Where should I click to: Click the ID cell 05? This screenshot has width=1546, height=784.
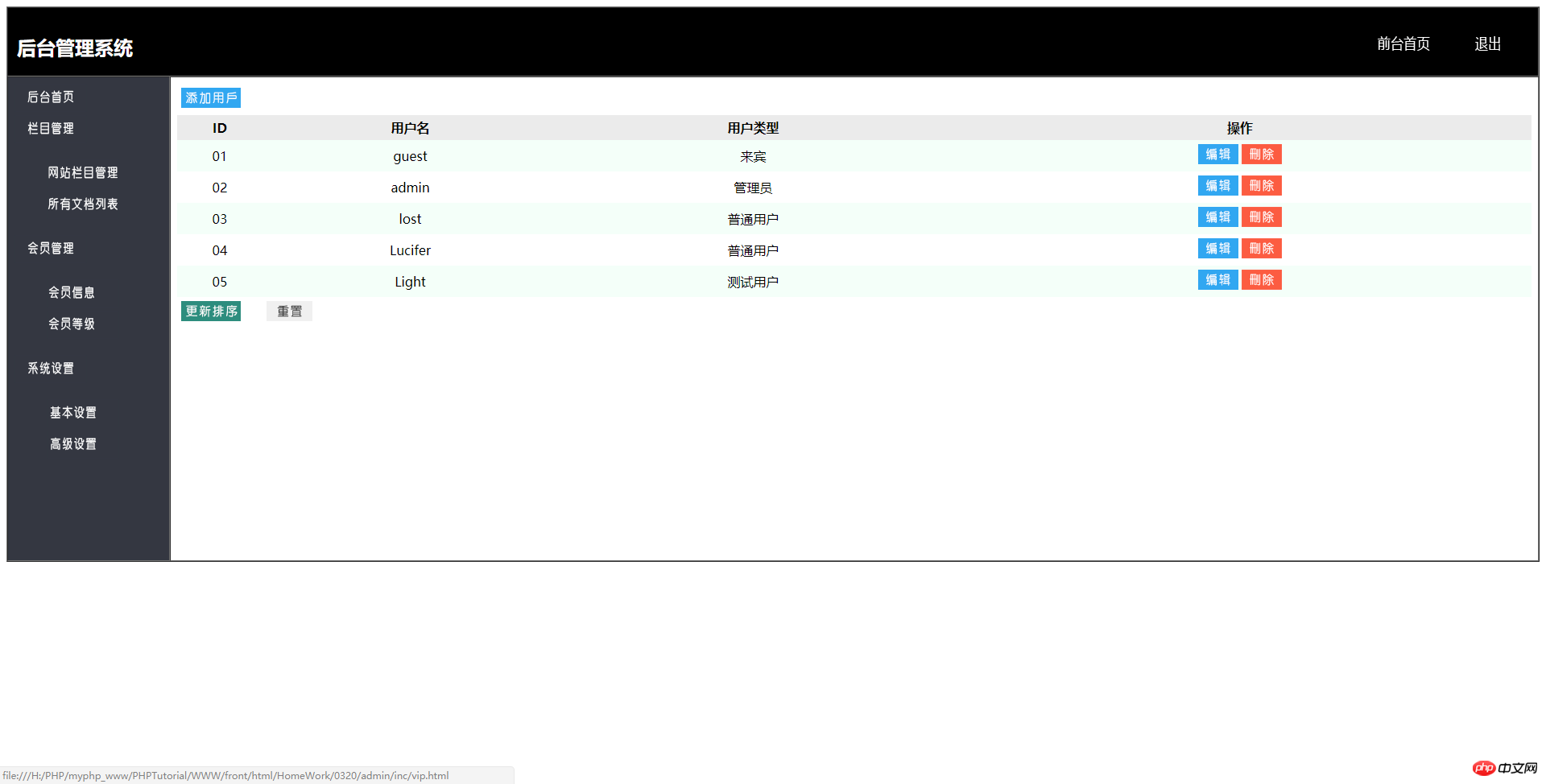pyautogui.click(x=220, y=282)
